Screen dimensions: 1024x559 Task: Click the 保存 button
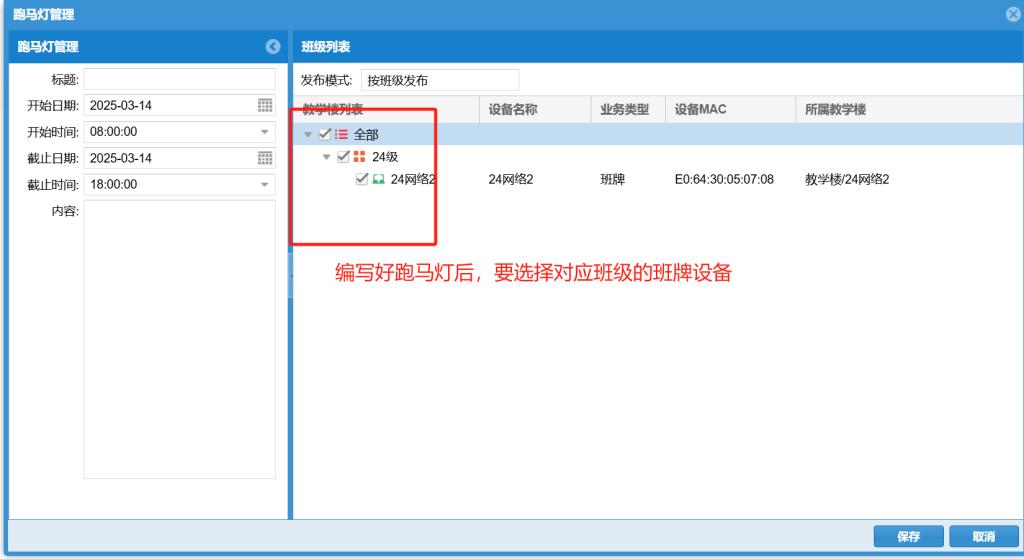click(x=908, y=536)
